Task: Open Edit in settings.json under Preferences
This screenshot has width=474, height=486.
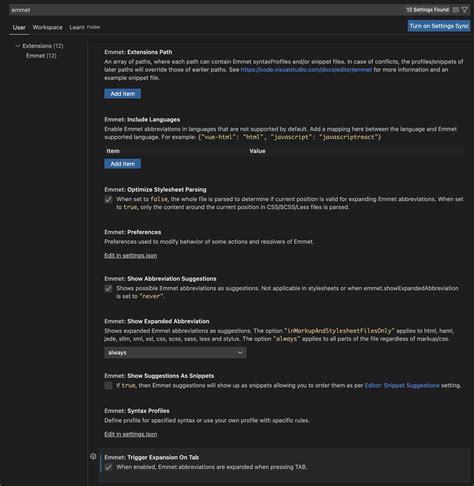Action: point(131,256)
